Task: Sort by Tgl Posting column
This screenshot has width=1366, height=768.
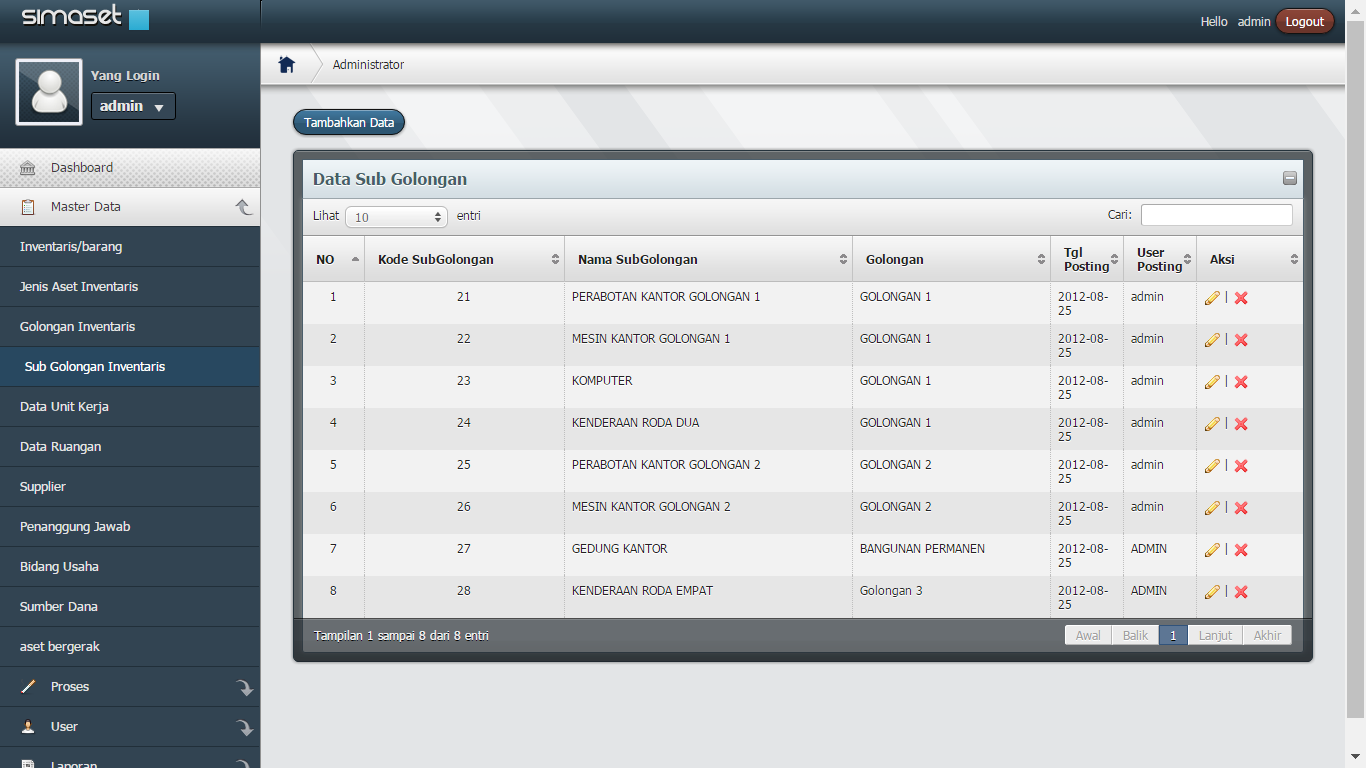Action: tap(1087, 259)
